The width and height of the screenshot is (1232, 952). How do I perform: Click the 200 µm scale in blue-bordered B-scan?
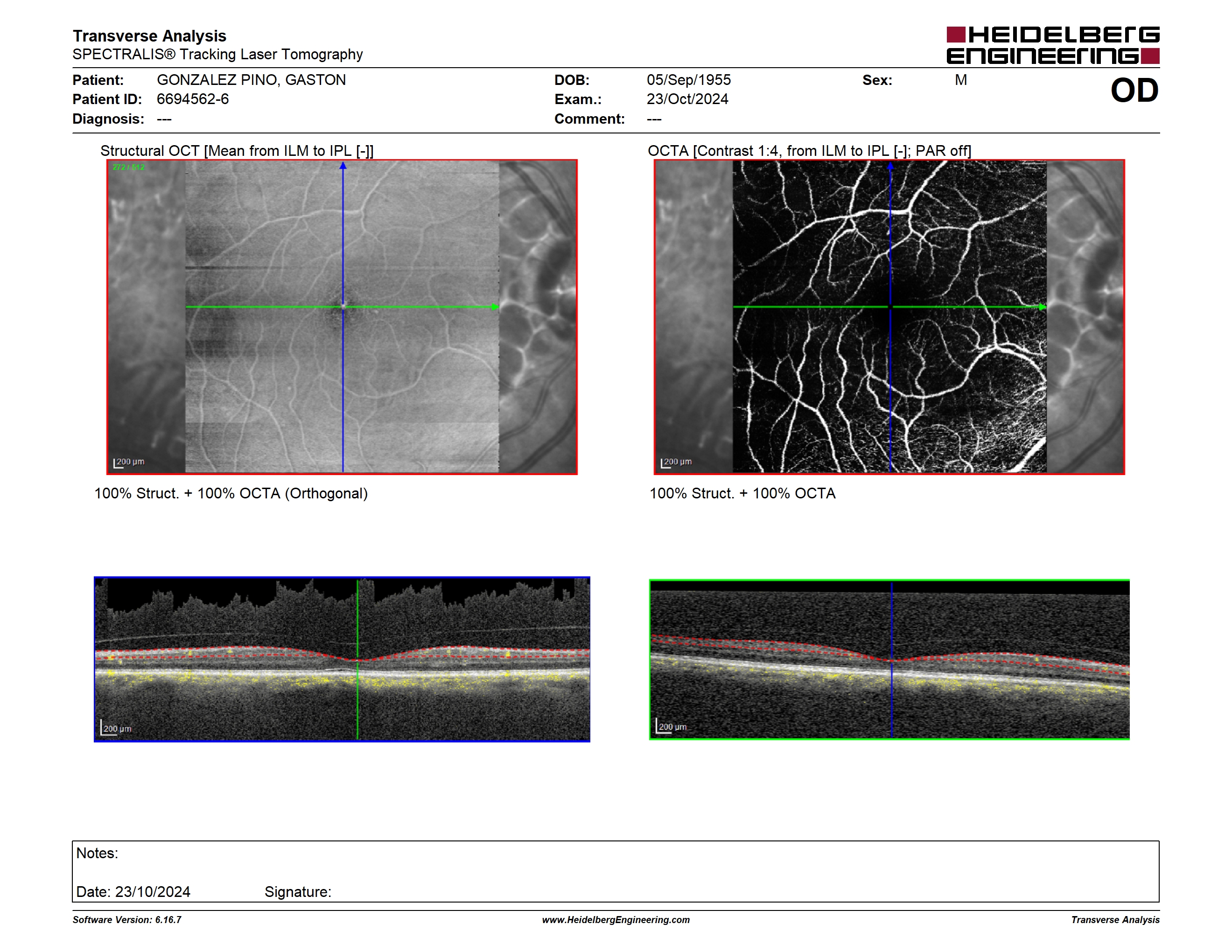116,728
